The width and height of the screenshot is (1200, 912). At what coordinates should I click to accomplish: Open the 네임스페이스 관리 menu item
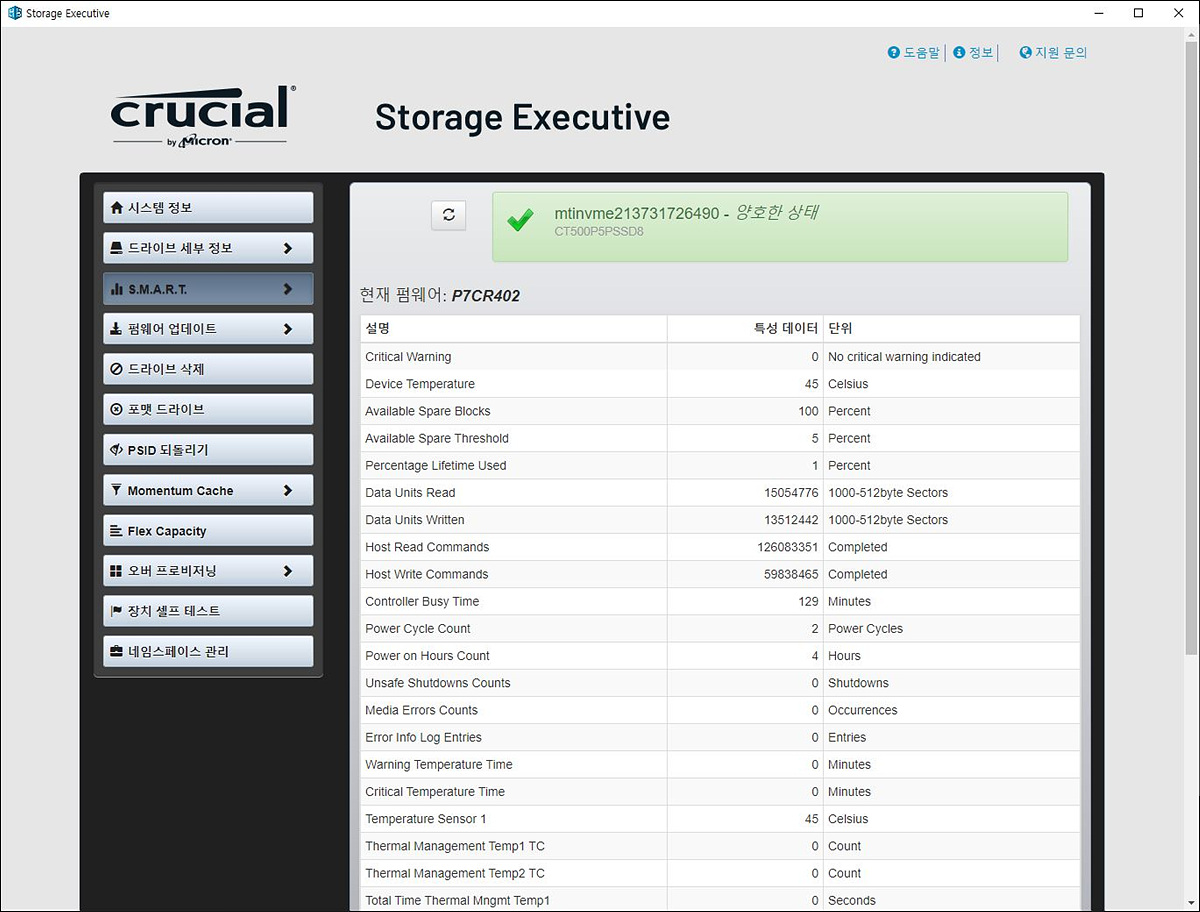208,652
